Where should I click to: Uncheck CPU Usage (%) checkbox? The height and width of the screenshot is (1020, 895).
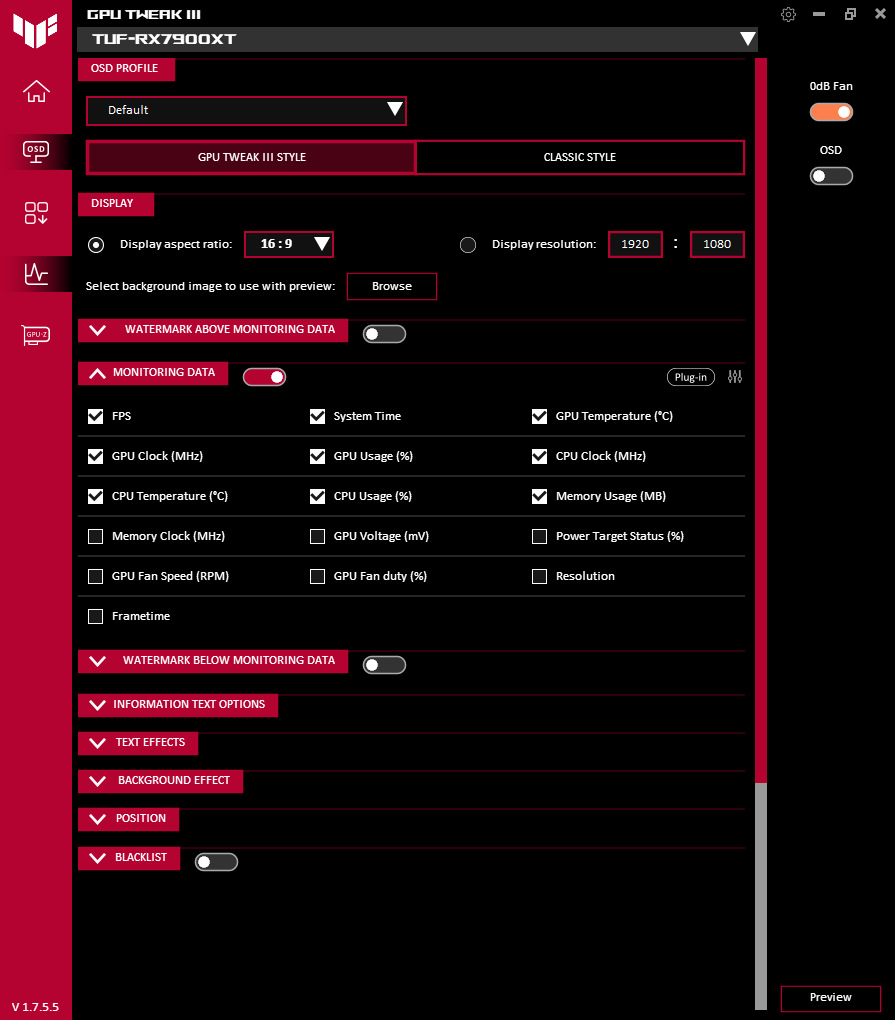317,496
